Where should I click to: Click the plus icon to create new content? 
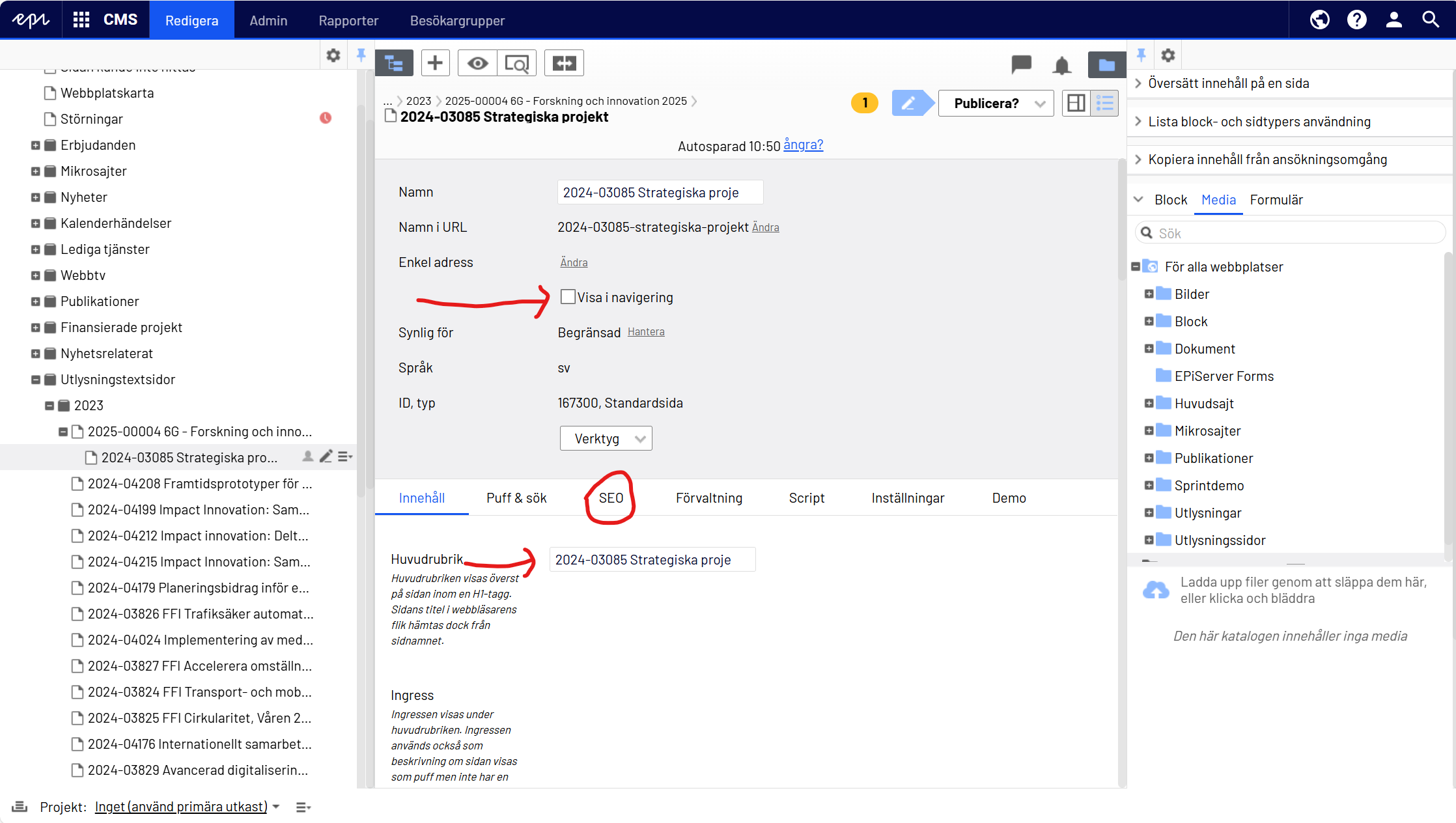point(435,63)
